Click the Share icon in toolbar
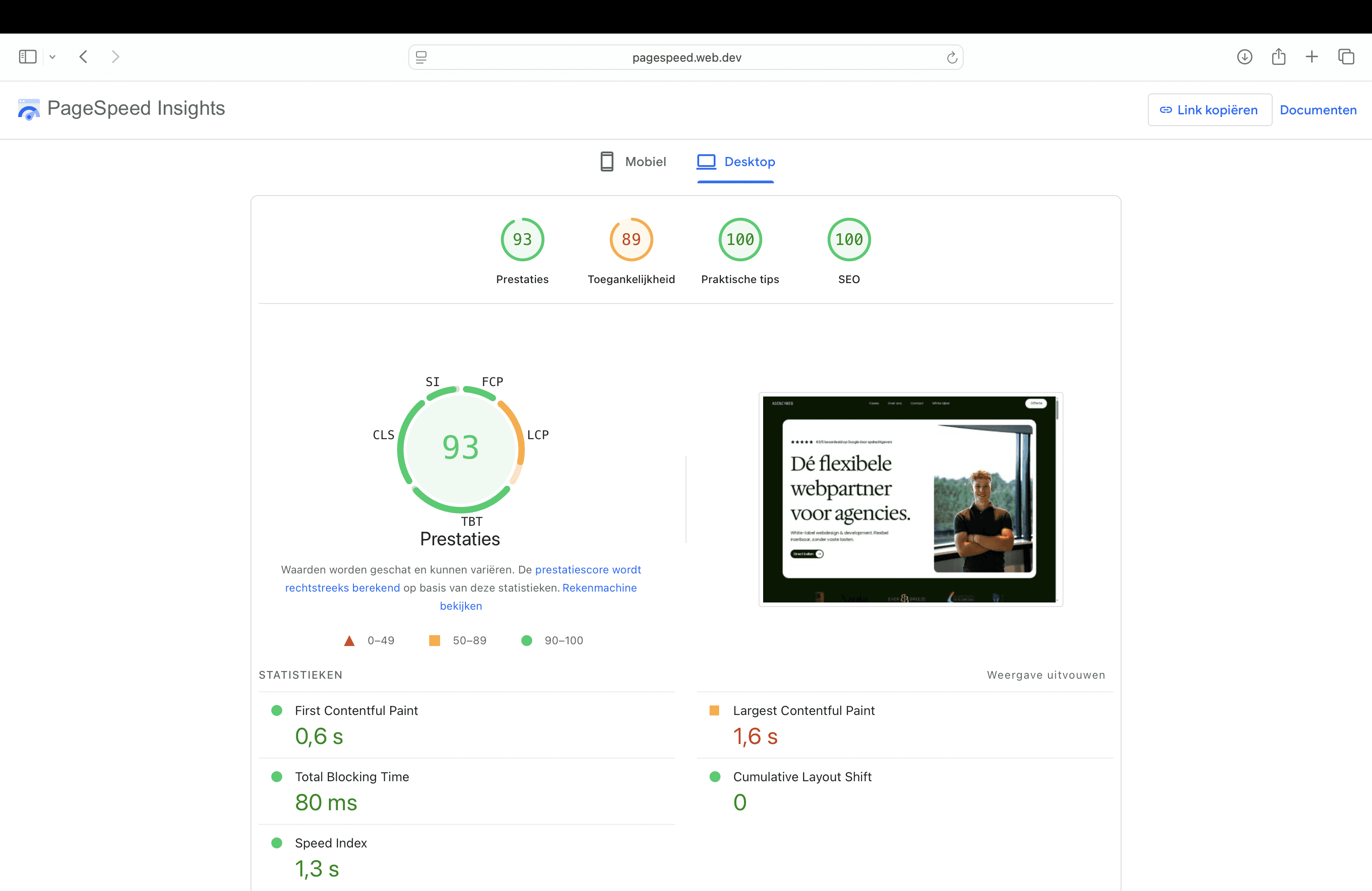 (x=1278, y=56)
